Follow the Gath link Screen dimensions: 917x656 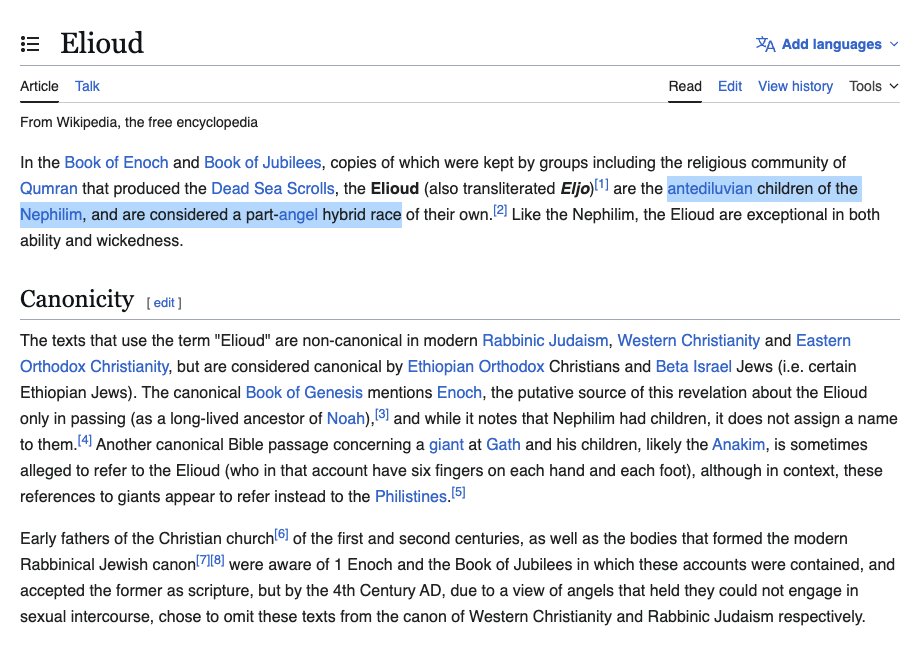point(503,444)
